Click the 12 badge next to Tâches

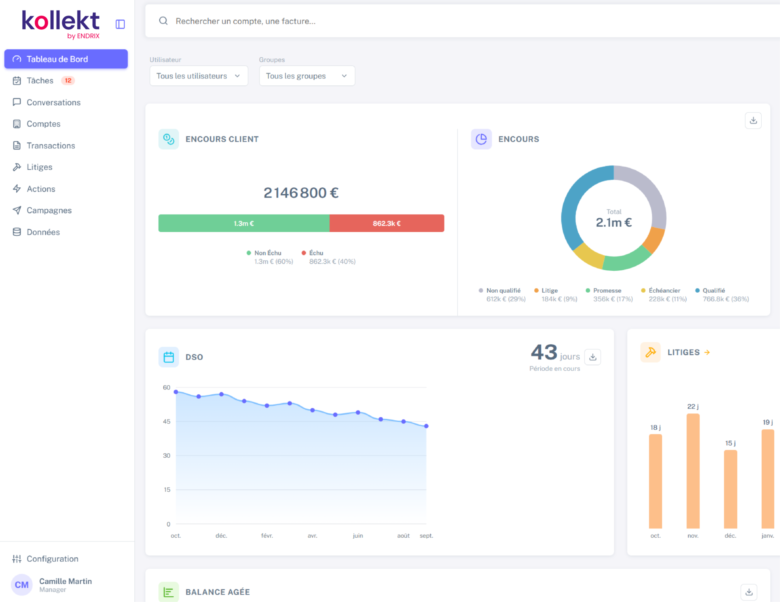68,81
